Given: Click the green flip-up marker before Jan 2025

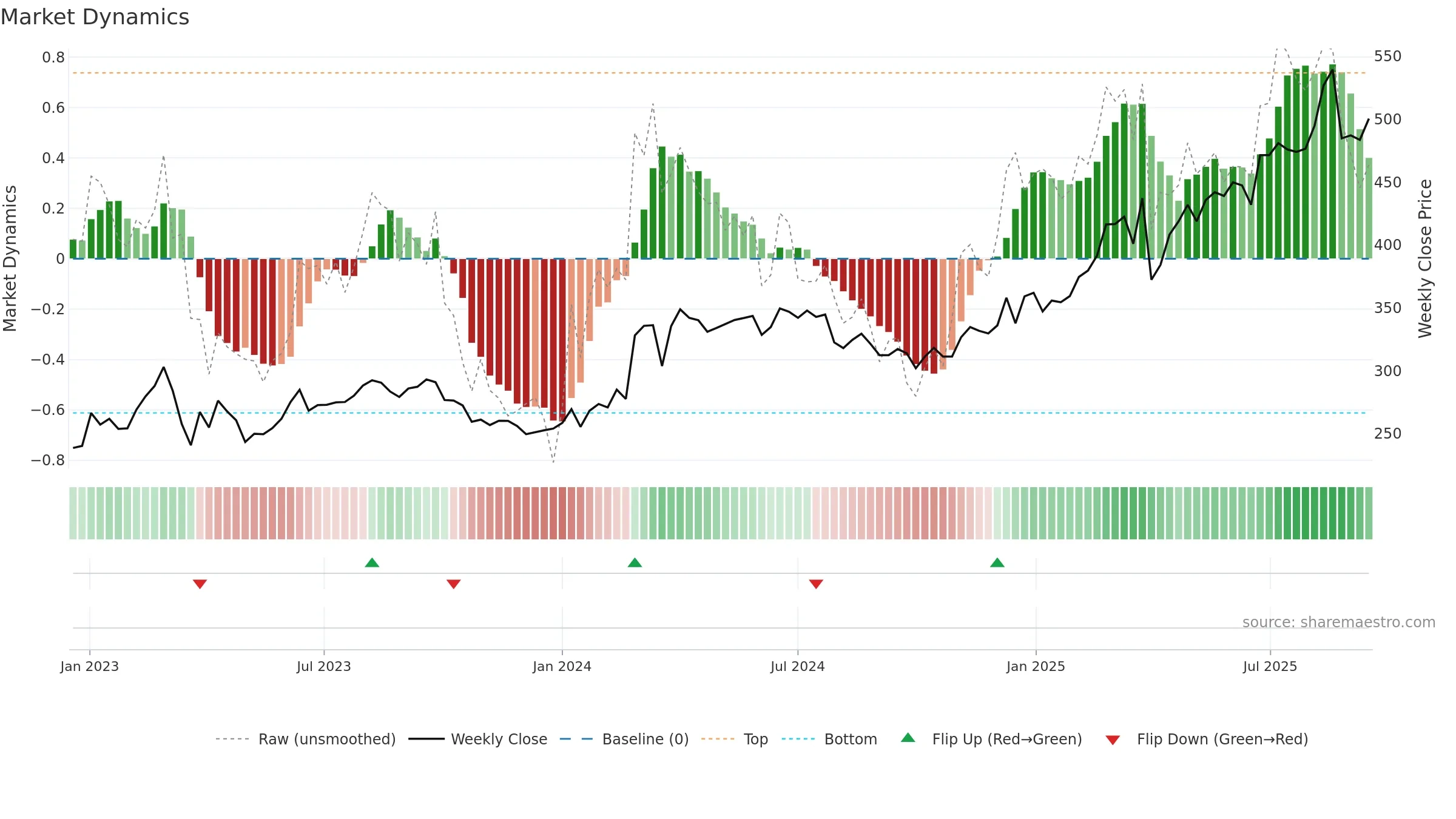Looking at the screenshot, I should [997, 562].
